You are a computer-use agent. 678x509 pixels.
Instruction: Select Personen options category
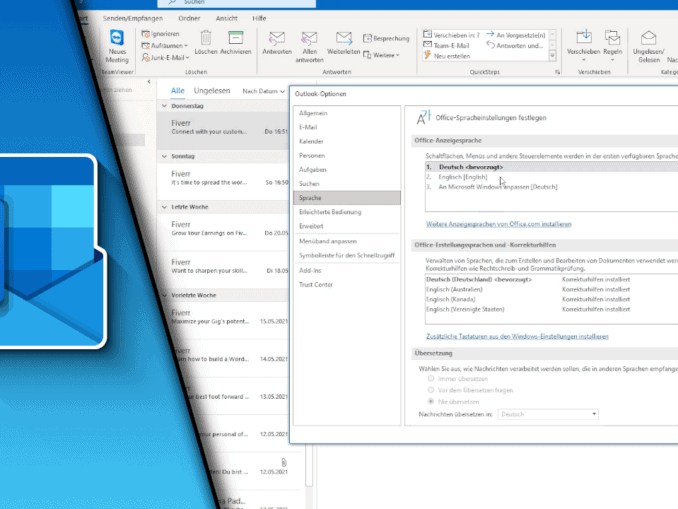pos(347,155)
